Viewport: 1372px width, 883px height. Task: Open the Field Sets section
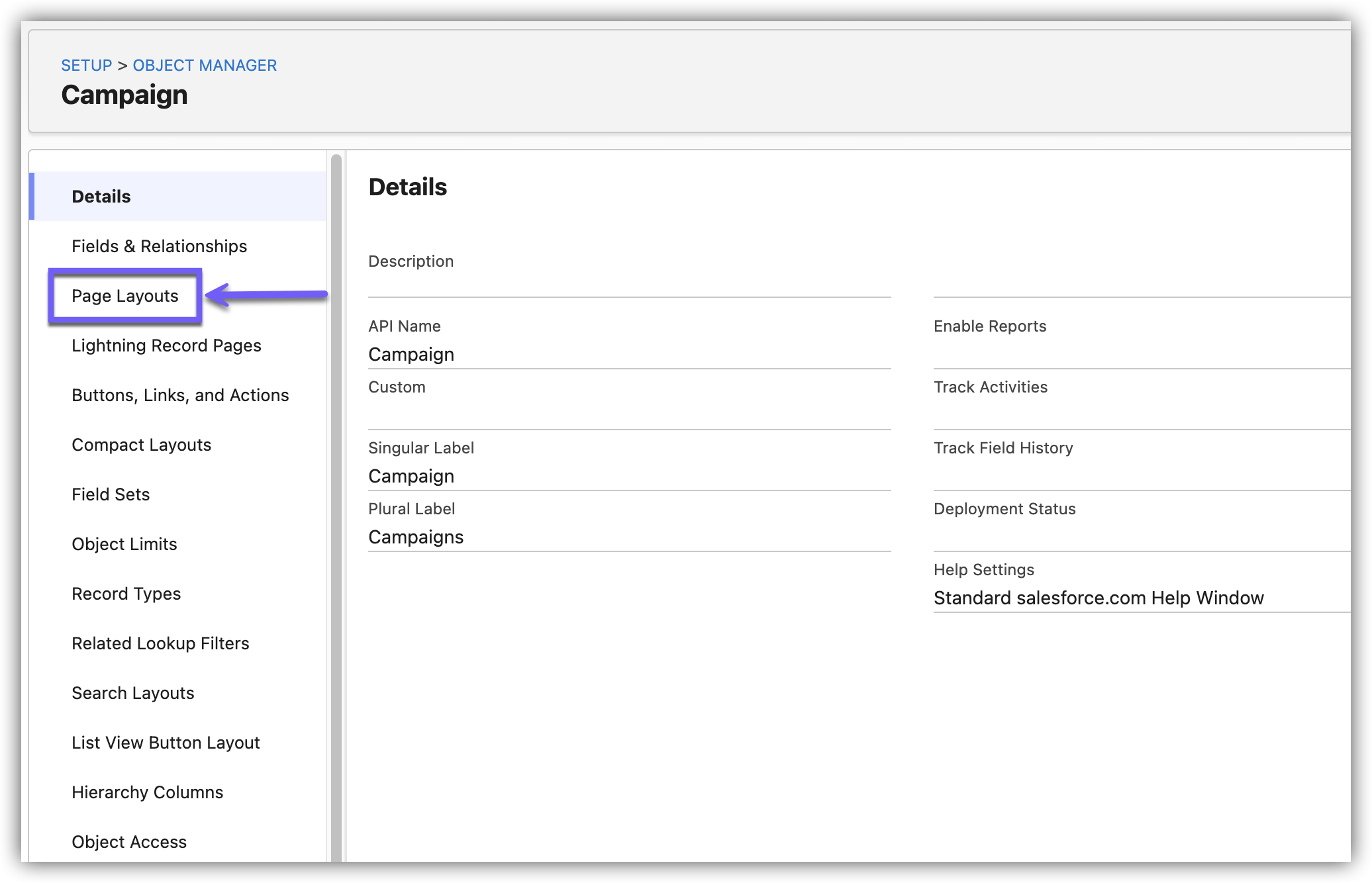coord(111,494)
